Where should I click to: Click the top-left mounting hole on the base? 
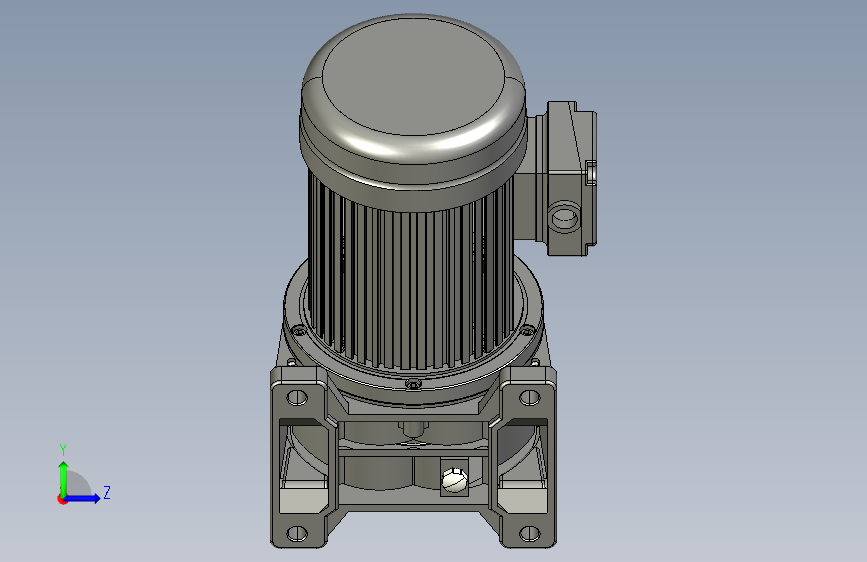(x=297, y=397)
